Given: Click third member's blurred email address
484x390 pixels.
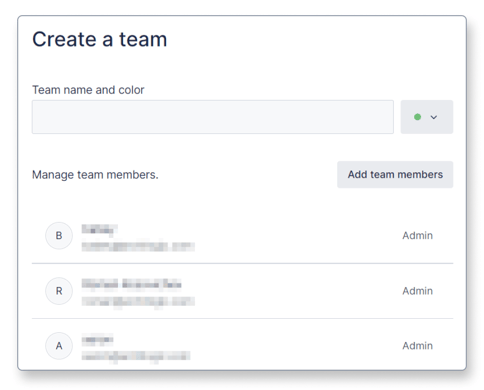Looking at the screenshot, I should (136, 356).
